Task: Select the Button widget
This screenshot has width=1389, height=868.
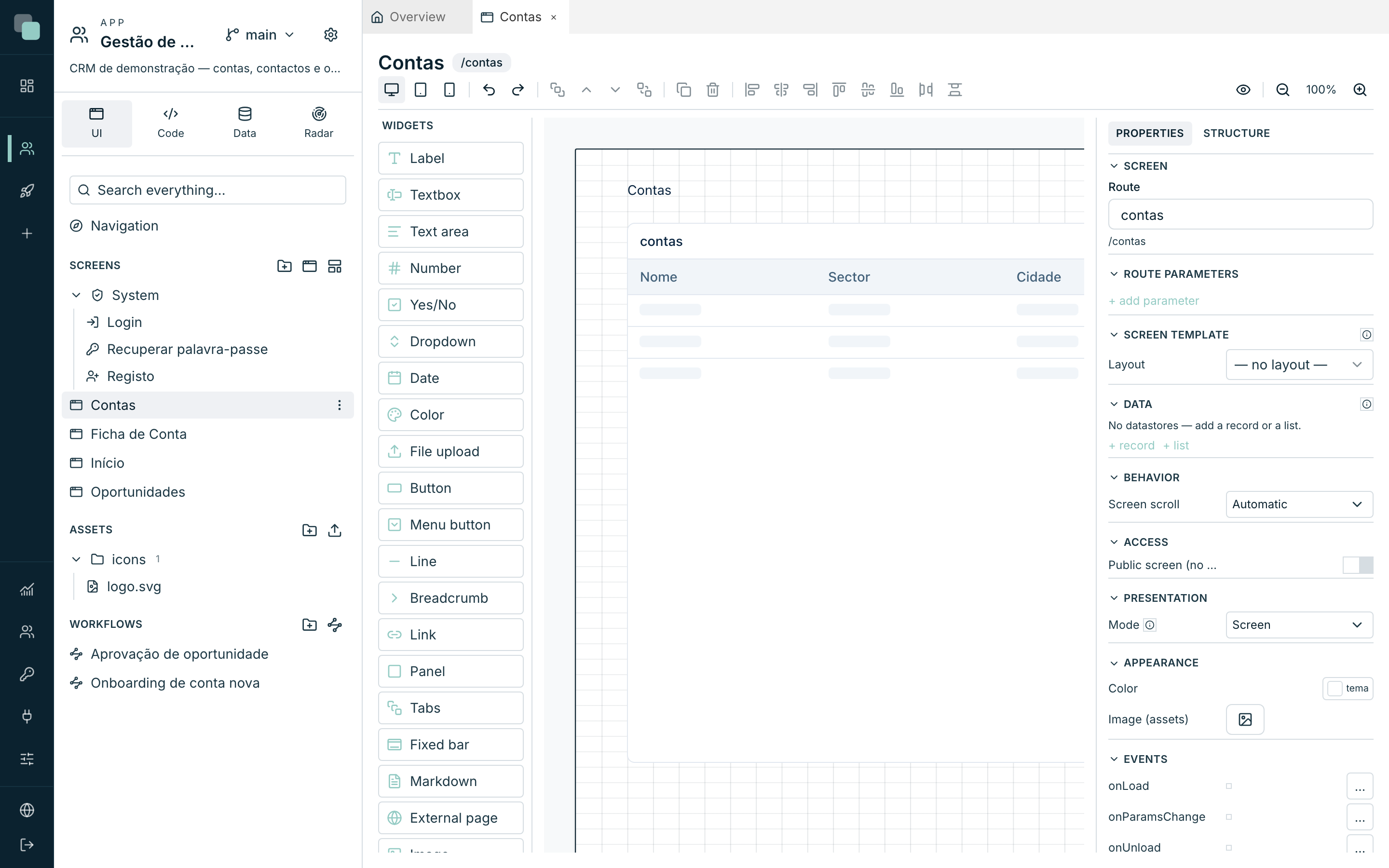Action: (450, 488)
